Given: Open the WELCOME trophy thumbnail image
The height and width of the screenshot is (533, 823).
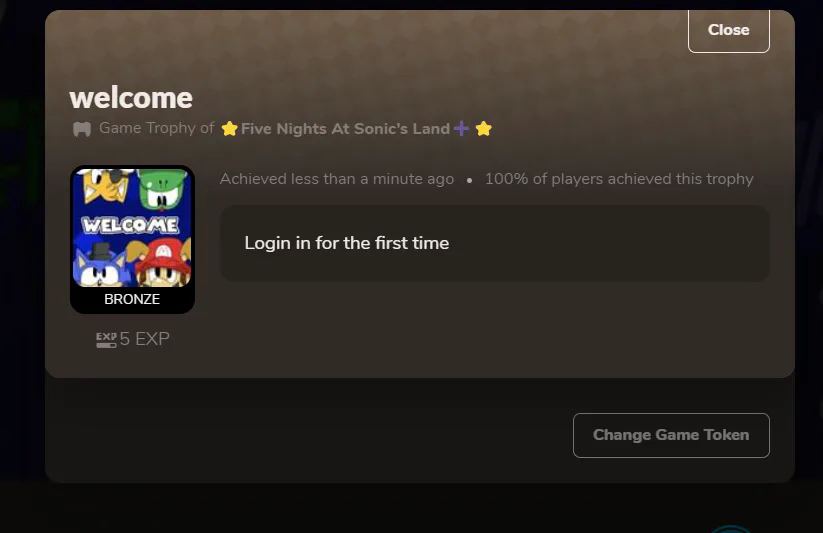Looking at the screenshot, I should pyautogui.click(x=132, y=228).
